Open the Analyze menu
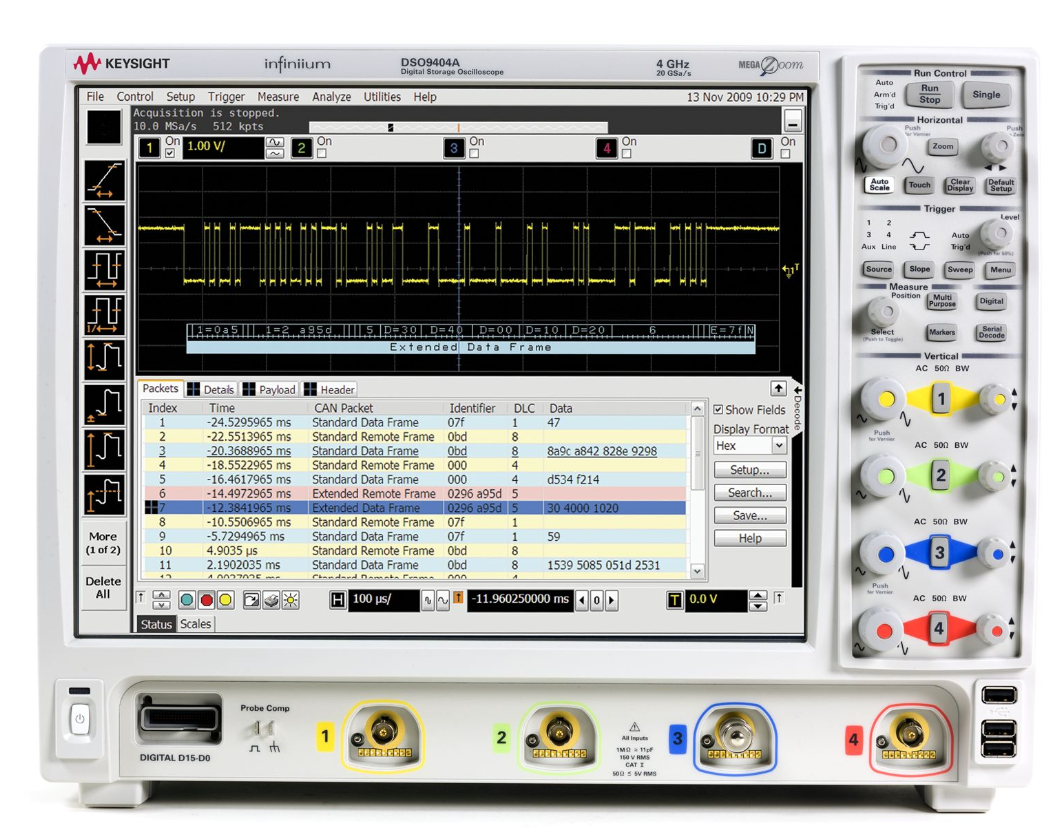The width and height of the screenshot is (1052, 828). point(331,97)
